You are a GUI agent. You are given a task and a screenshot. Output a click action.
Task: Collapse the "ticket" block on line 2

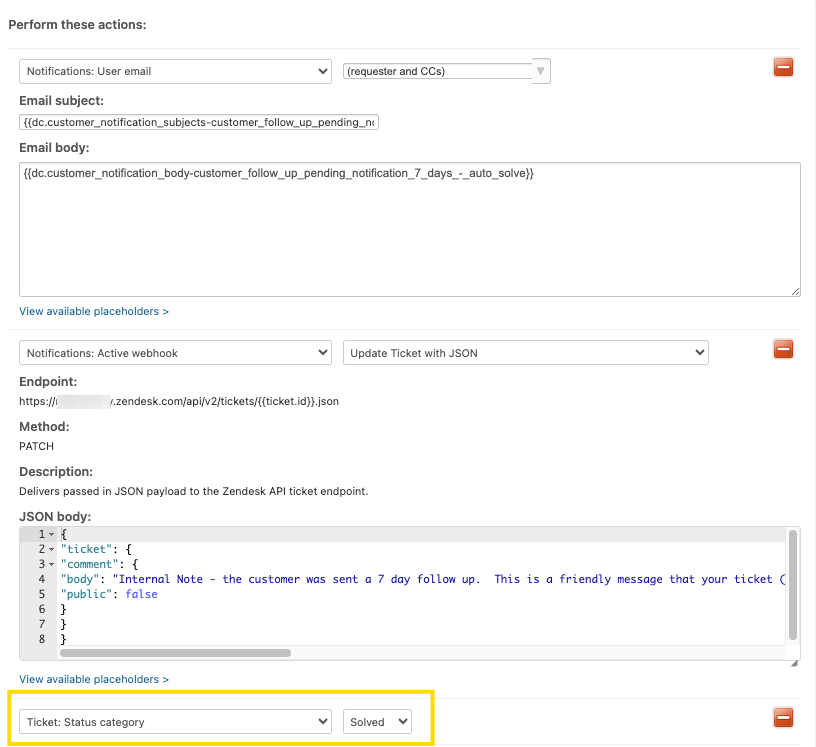click(51, 549)
